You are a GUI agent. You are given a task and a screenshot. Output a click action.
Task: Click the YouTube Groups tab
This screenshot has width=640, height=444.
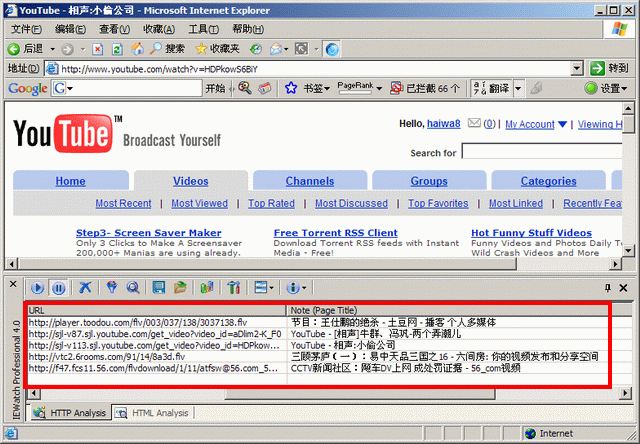click(x=429, y=181)
